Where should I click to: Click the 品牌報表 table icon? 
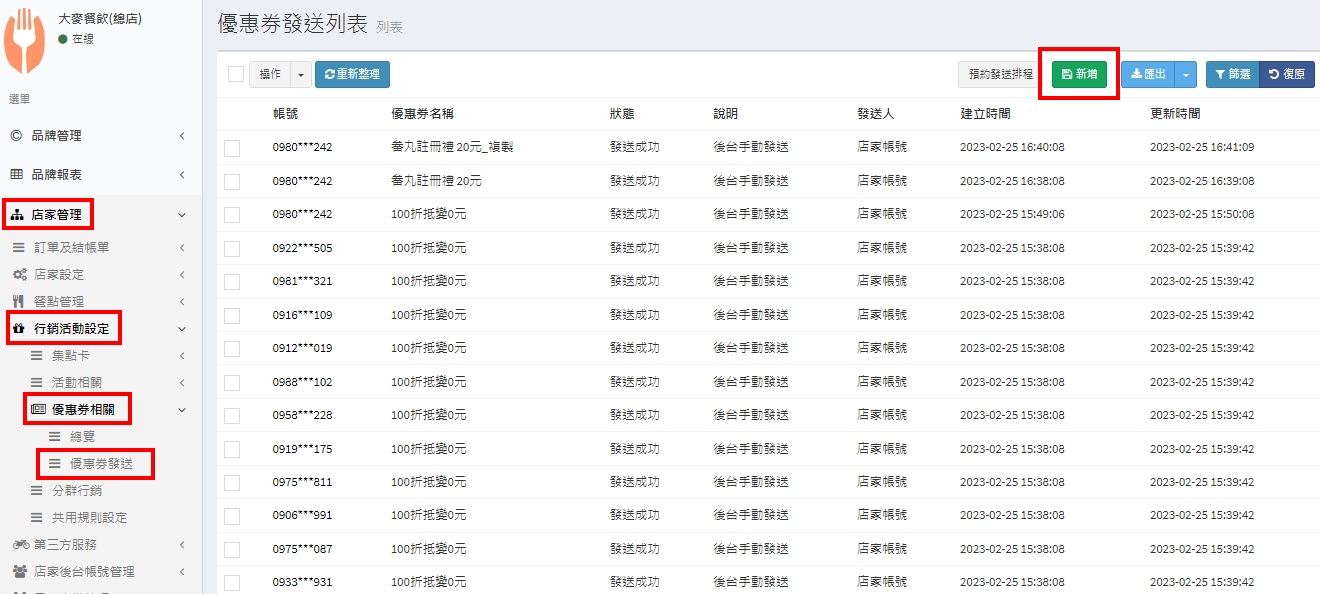tap(16, 175)
